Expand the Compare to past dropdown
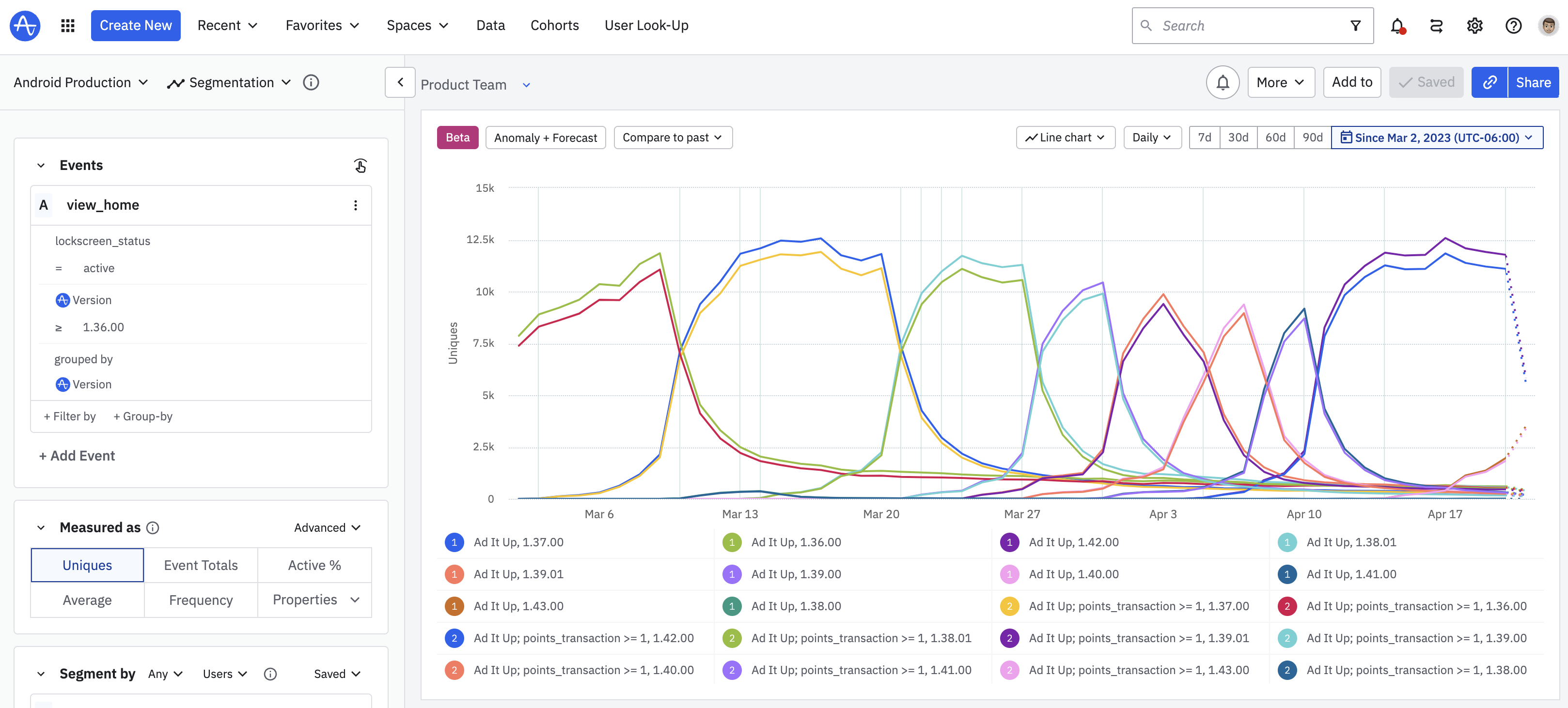This screenshot has height=708, width=1568. pos(672,138)
